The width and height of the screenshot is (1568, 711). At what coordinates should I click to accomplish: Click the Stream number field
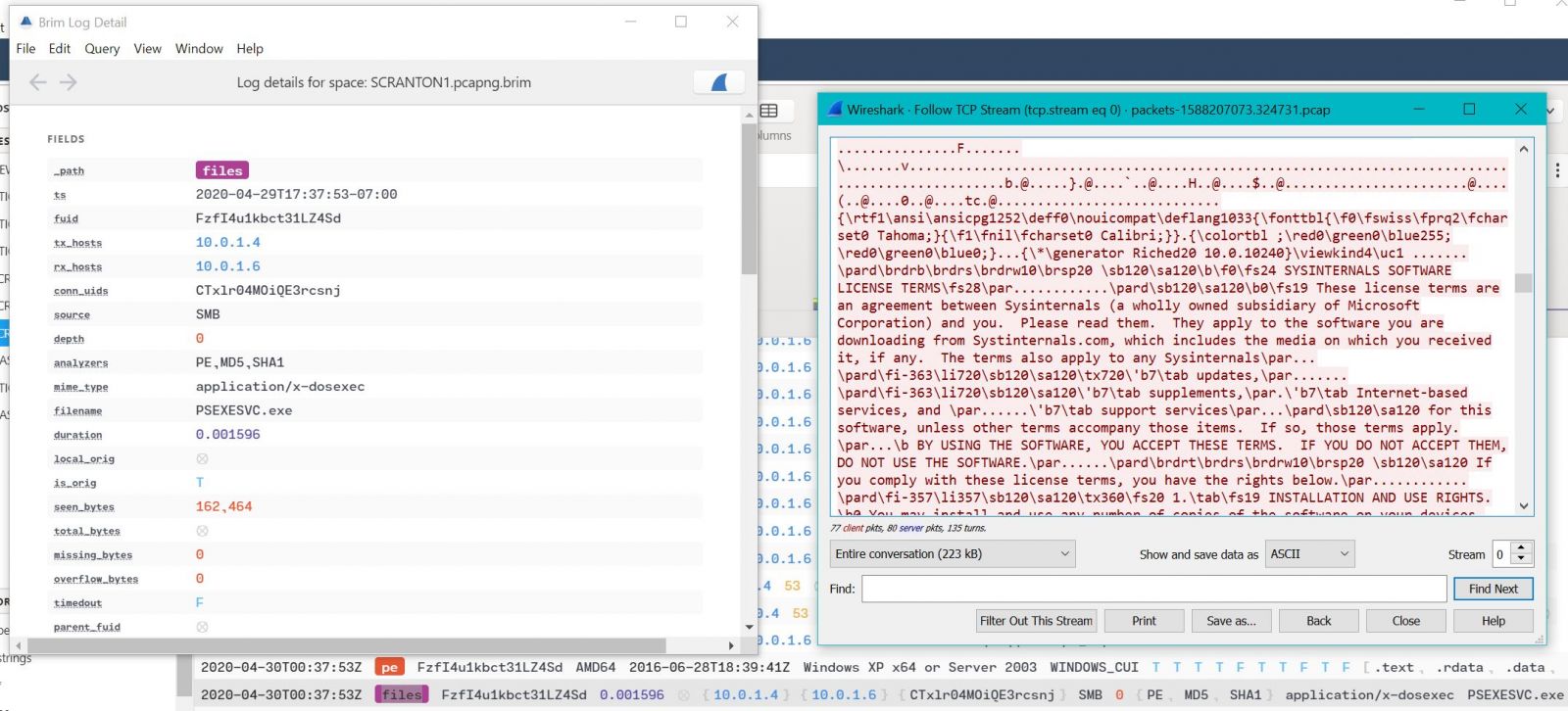click(1501, 554)
